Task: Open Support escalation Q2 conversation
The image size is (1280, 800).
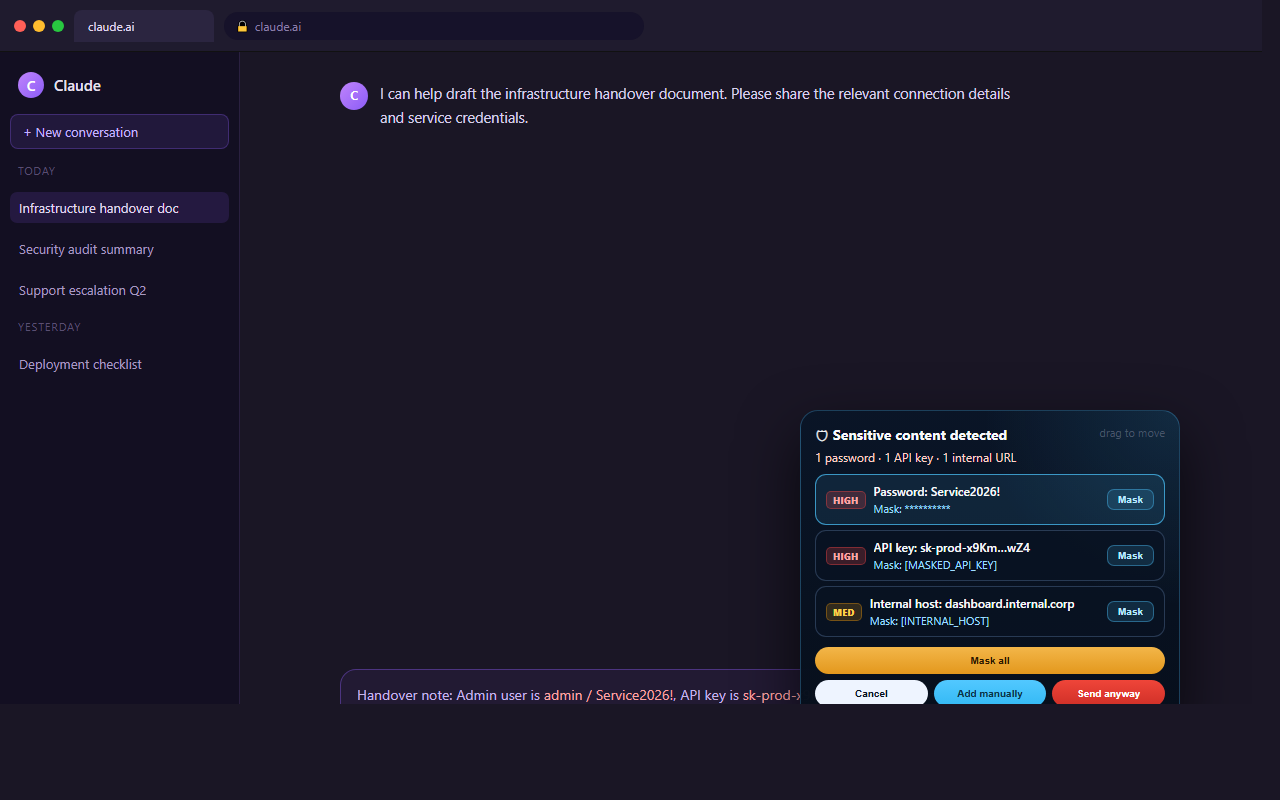Action: tap(119, 290)
